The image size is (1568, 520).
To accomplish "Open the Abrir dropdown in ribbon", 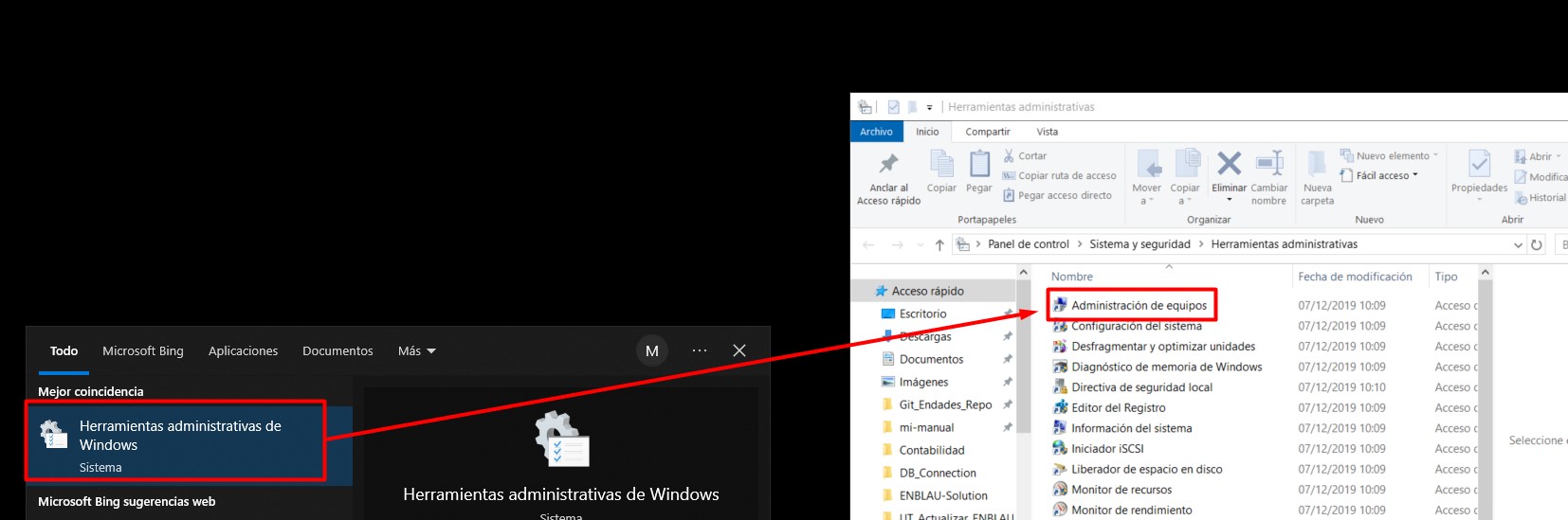I will pyautogui.click(x=1538, y=156).
